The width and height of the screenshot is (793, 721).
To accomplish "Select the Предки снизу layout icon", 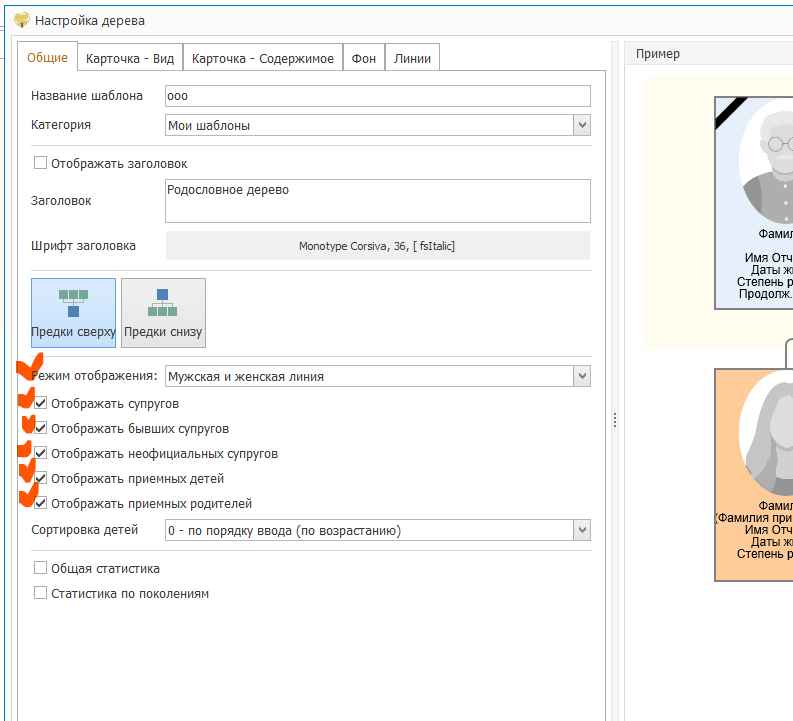I will pyautogui.click(x=163, y=312).
